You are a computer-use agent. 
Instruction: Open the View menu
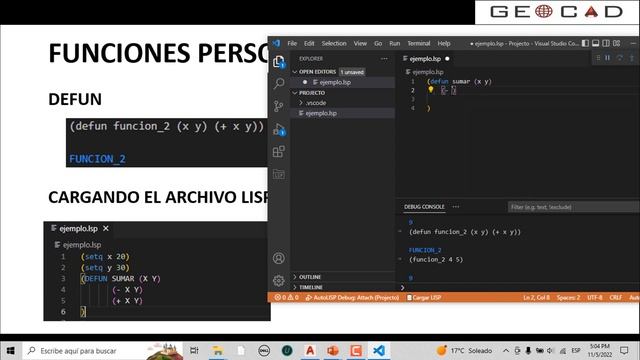click(x=360, y=43)
